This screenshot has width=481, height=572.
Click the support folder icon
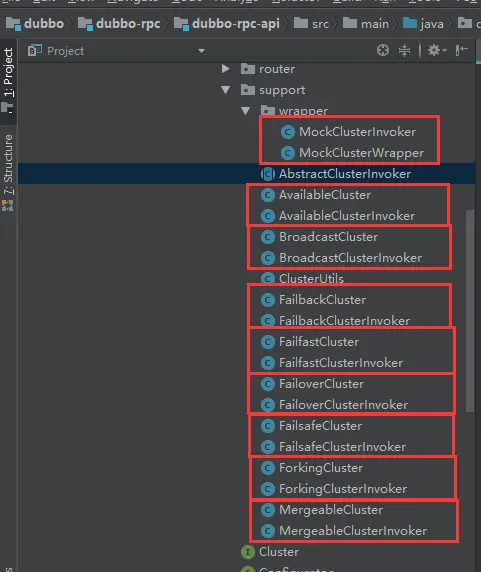(x=248, y=90)
